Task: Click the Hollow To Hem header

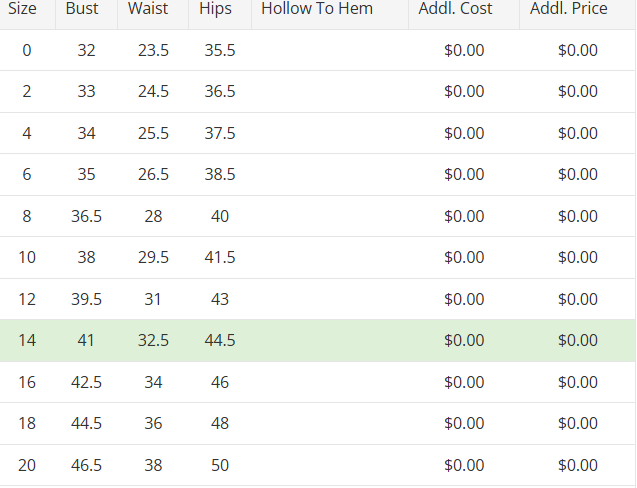Action: pyautogui.click(x=317, y=9)
